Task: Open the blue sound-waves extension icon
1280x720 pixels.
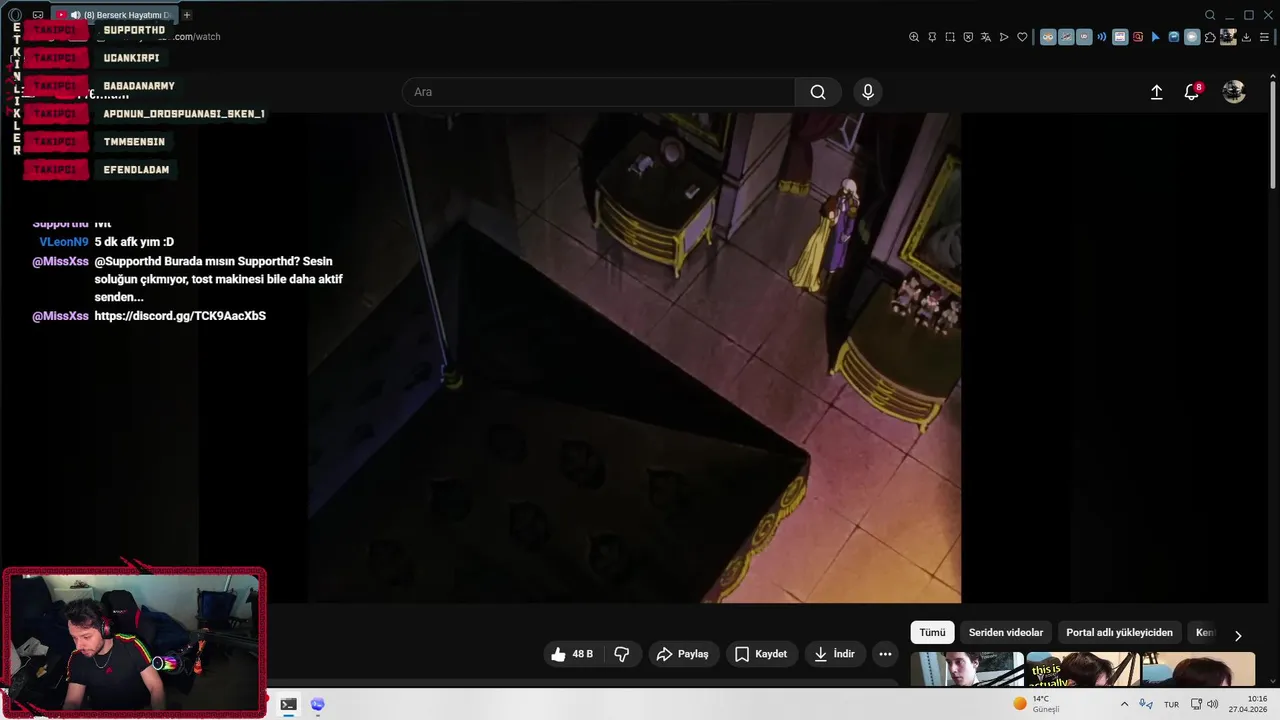Action: pyautogui.click(x=1102, y=37)
